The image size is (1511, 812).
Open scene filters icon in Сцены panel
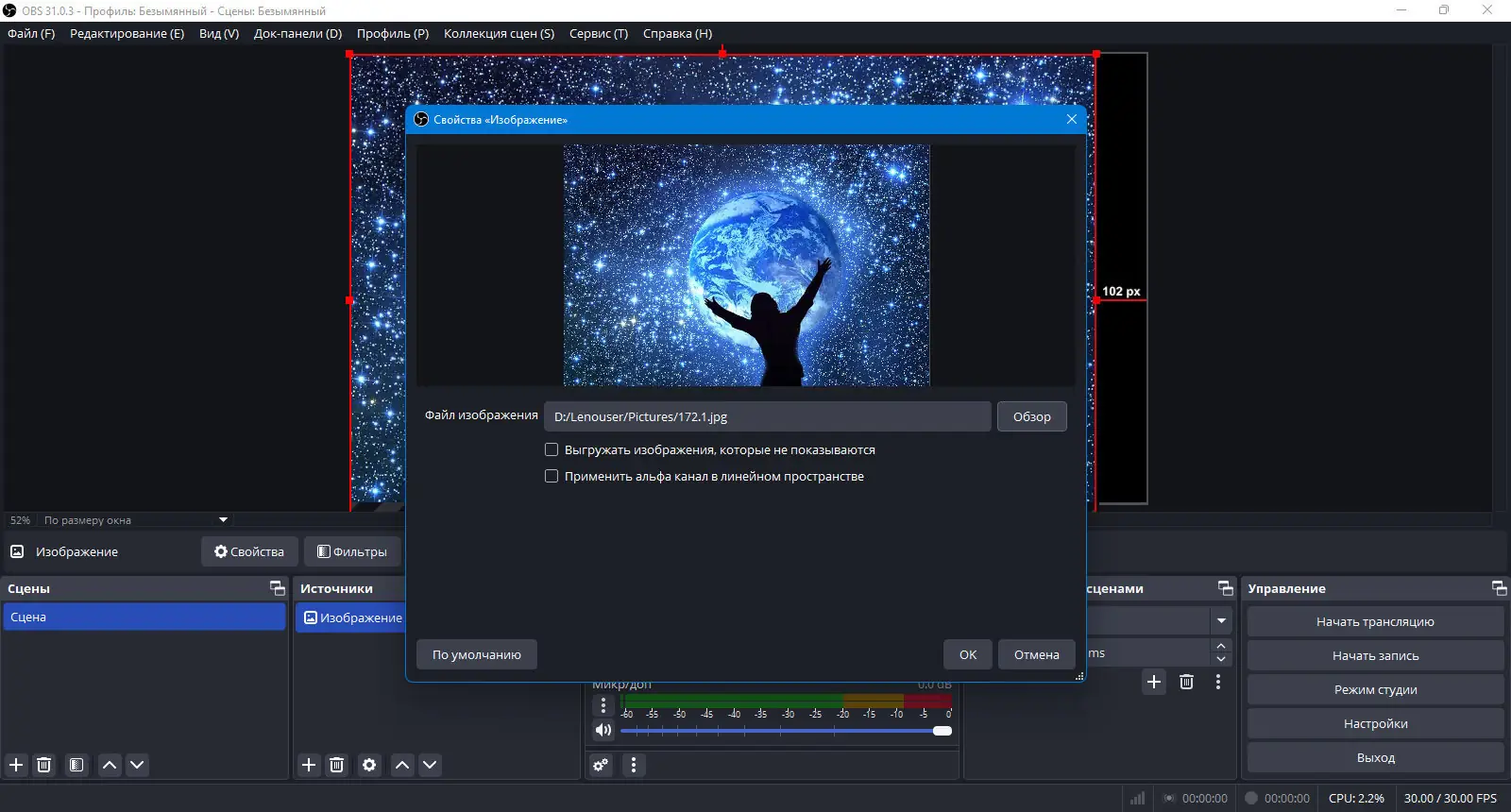(76, 765)
